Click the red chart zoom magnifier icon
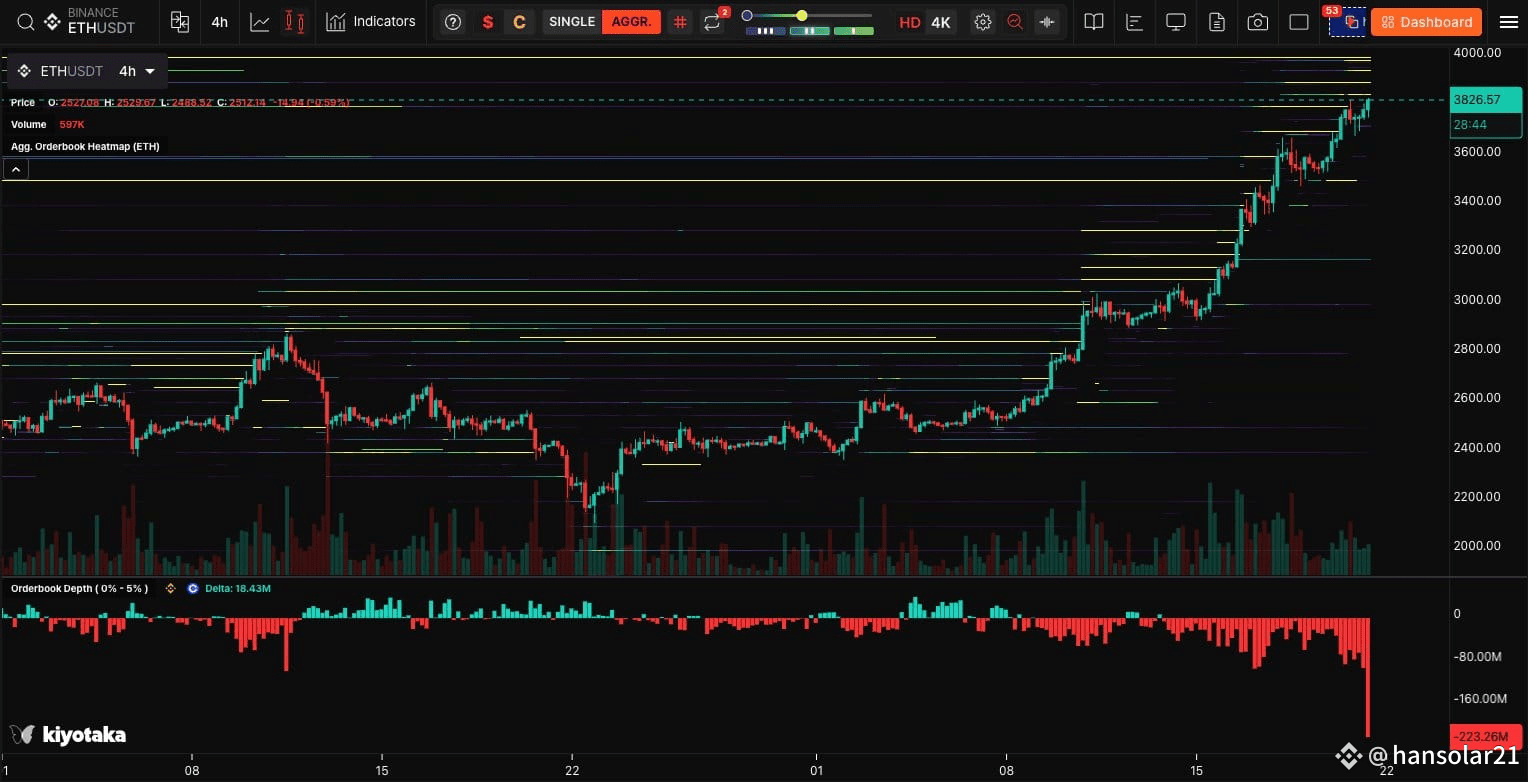The image size is (1528, 782). click(x=1015, y=22)
